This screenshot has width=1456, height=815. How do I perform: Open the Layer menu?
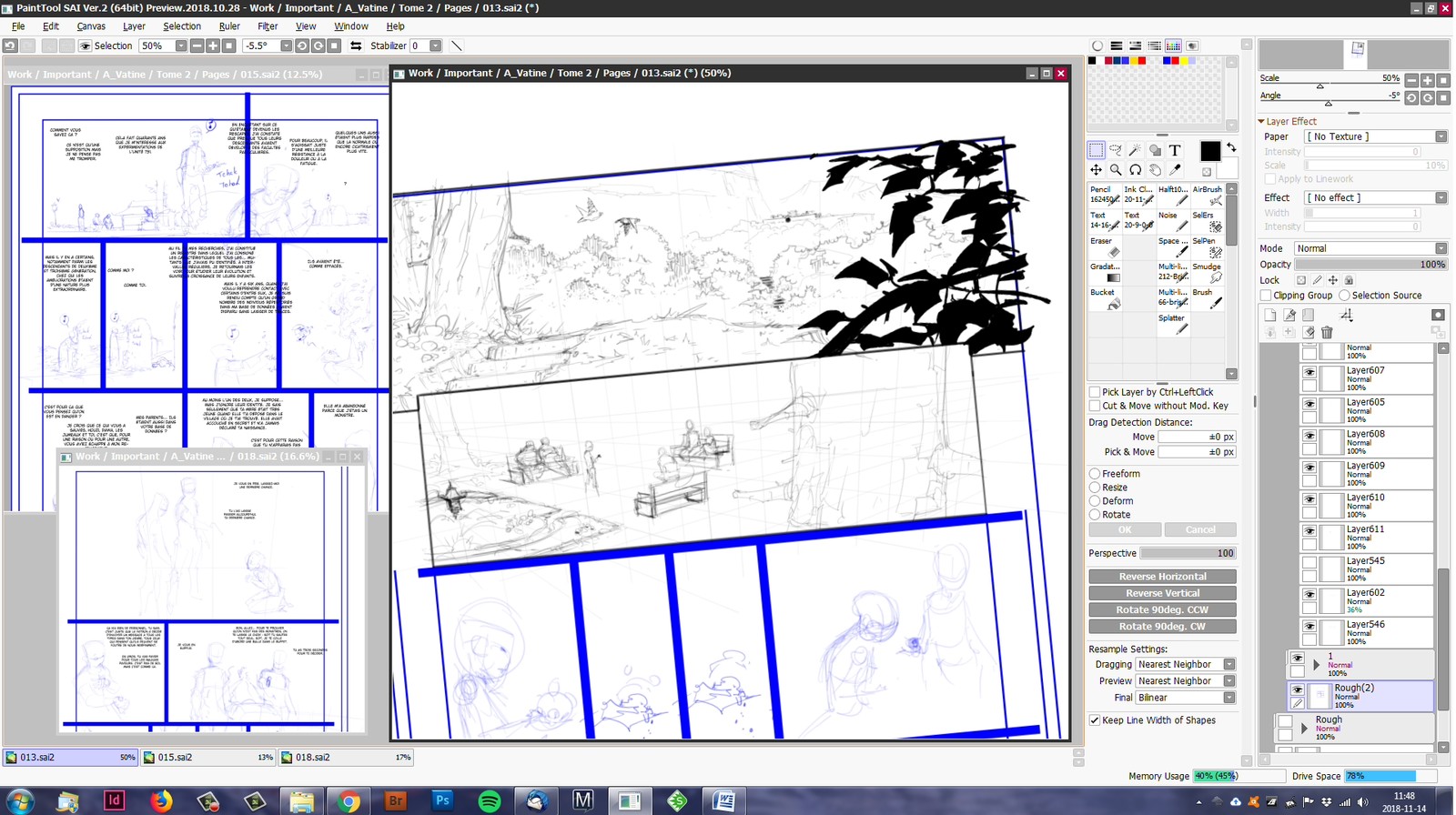tap(134, 26)
